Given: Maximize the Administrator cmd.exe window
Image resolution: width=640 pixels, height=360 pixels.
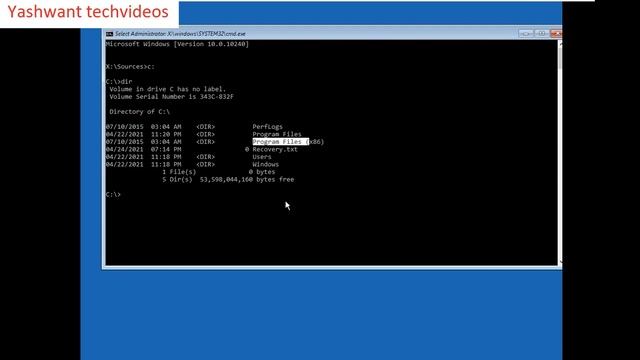Looking at the screenshot, I should (x=541, y=33).
